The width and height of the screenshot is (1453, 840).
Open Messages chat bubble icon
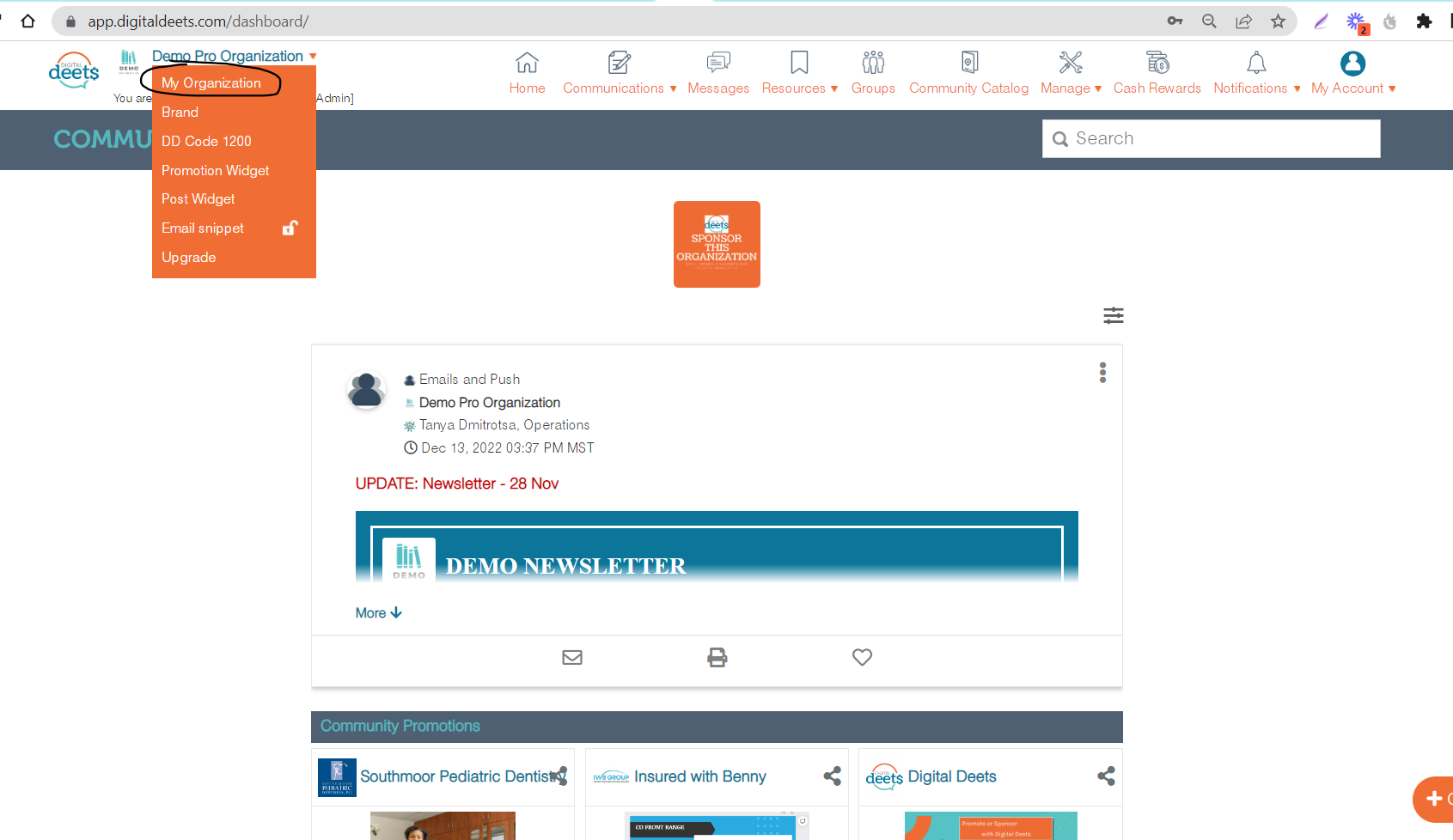[718, 62]
